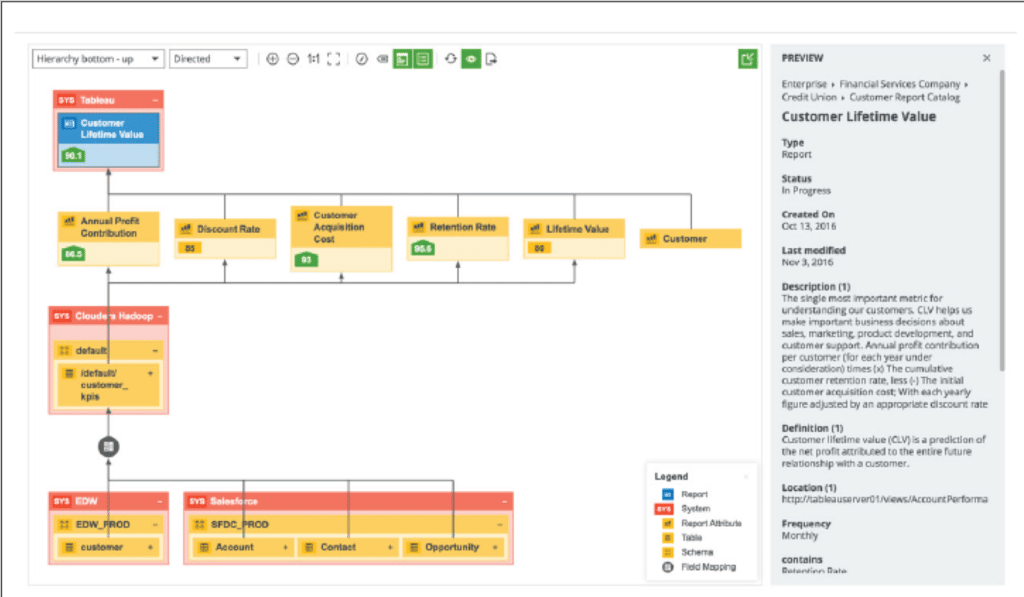Click the green edit icon at diagram top right
The height and width of the screenshot is (597, 1024).
pos(748,59)
